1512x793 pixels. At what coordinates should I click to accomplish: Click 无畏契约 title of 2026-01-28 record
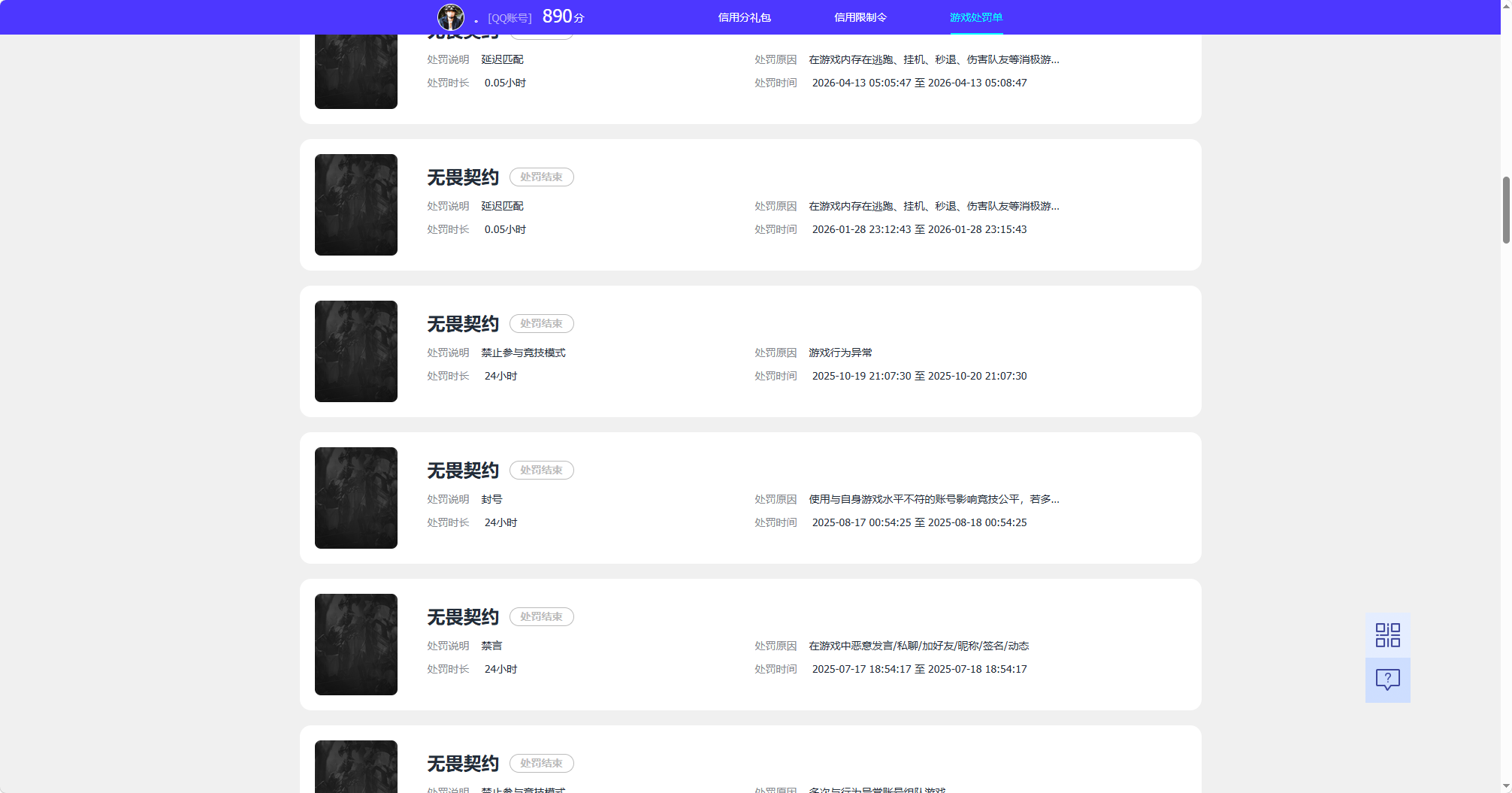[463, 177]
